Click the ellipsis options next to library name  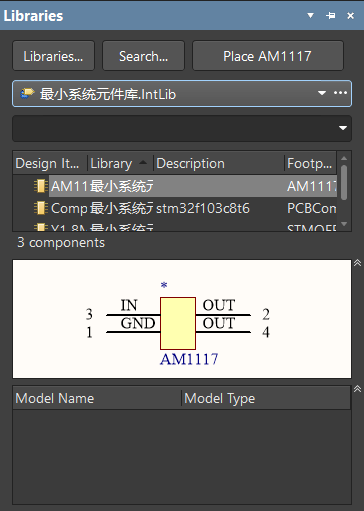[340, 93]
